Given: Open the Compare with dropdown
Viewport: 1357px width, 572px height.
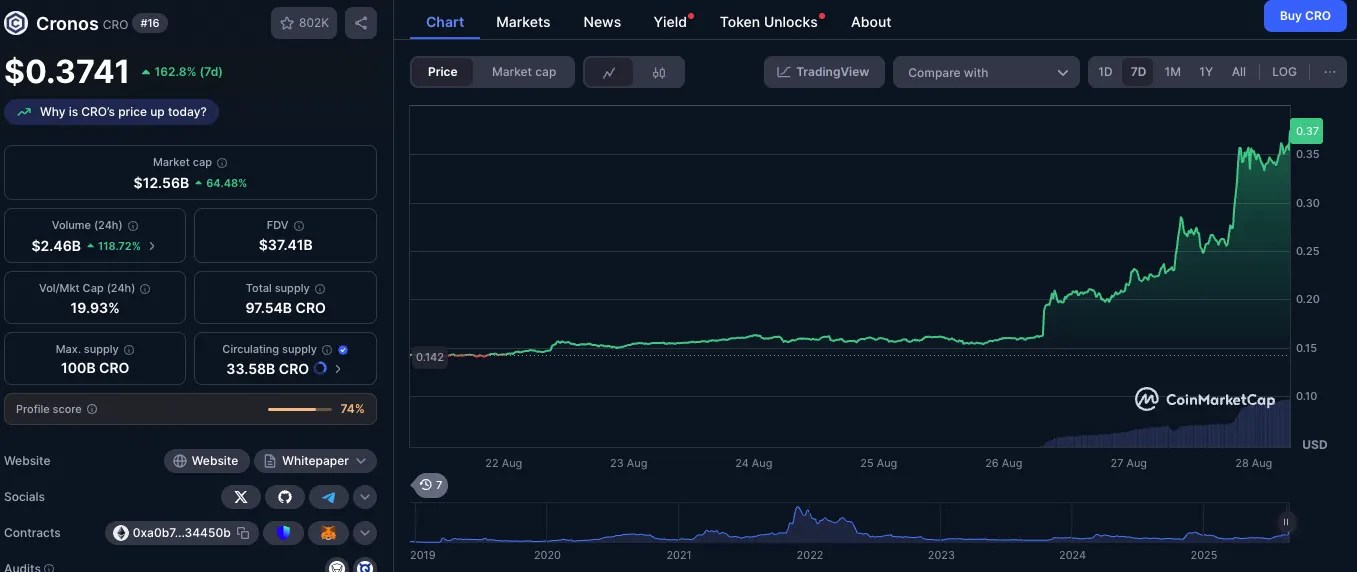Looking at the screenshot, I should [x=986, y=72].
